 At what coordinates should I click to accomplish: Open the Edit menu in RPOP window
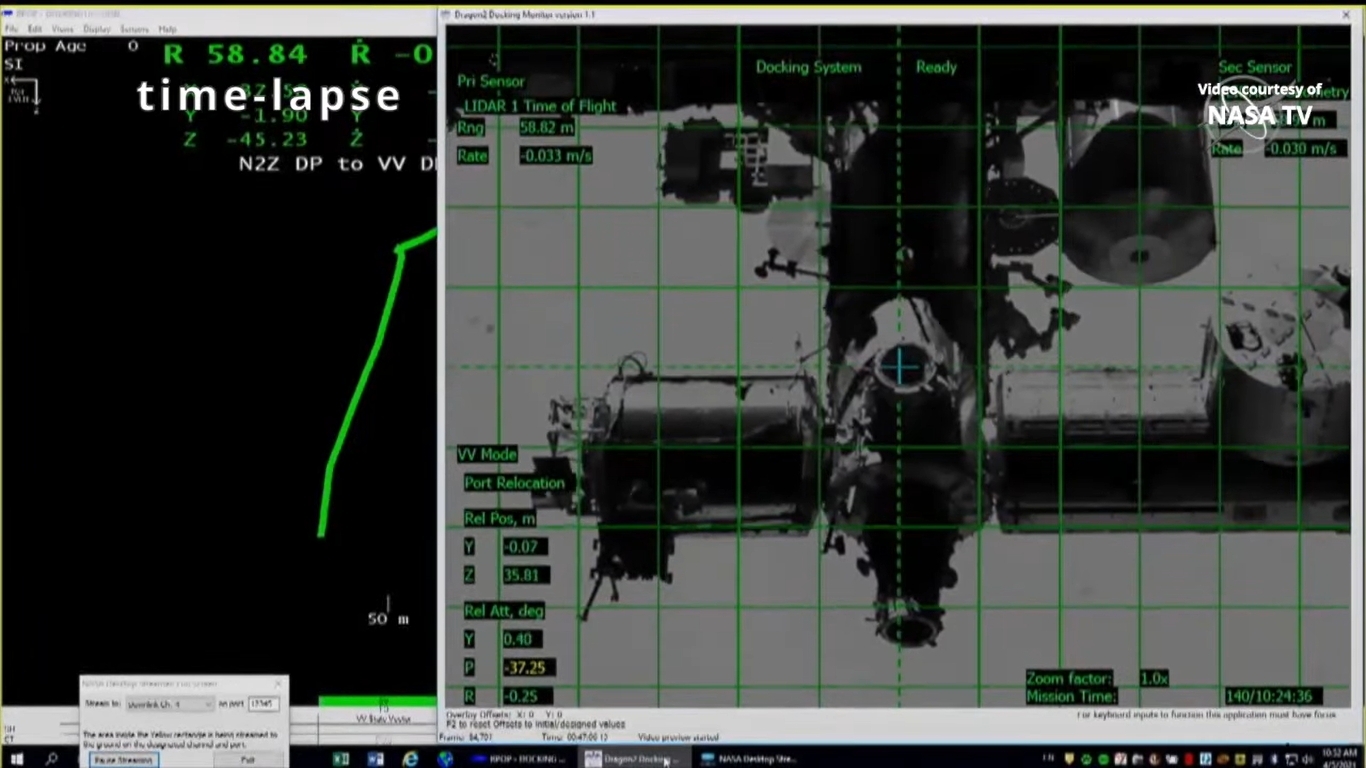(x=35, y=29)
